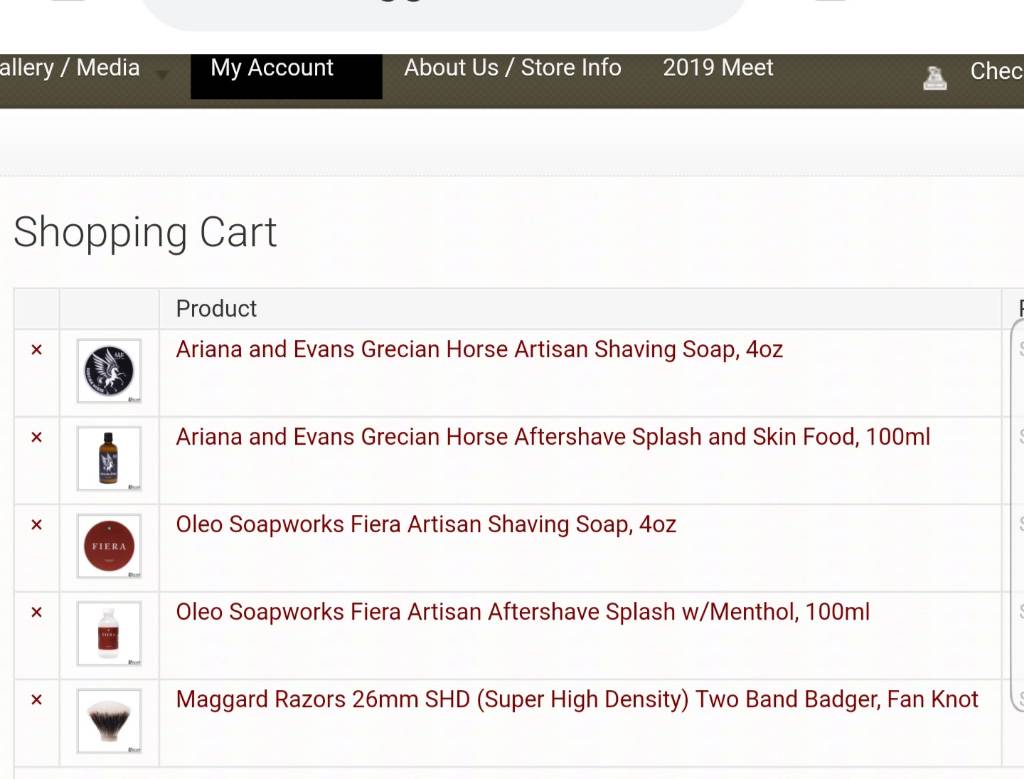Open badger fan knot brush thumbnail

(x=109, y=721)
